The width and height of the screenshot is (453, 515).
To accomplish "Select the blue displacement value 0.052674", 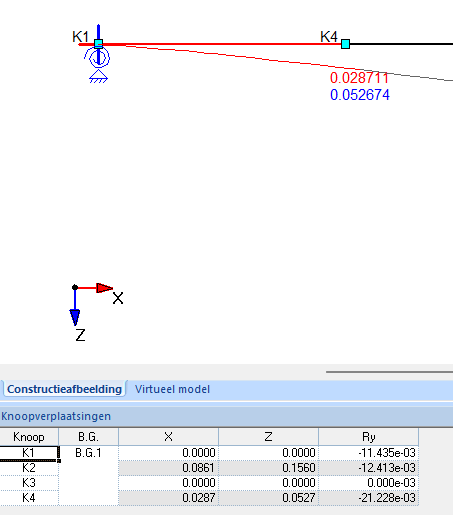I will tap(360, 95).
